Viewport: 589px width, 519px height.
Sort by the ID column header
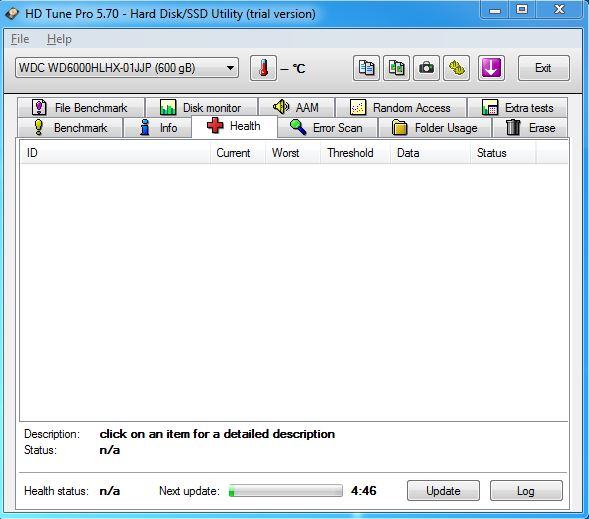115,153
